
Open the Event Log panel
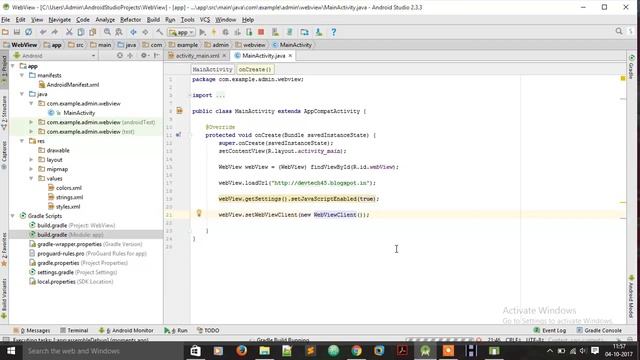[x=550, y=330]
